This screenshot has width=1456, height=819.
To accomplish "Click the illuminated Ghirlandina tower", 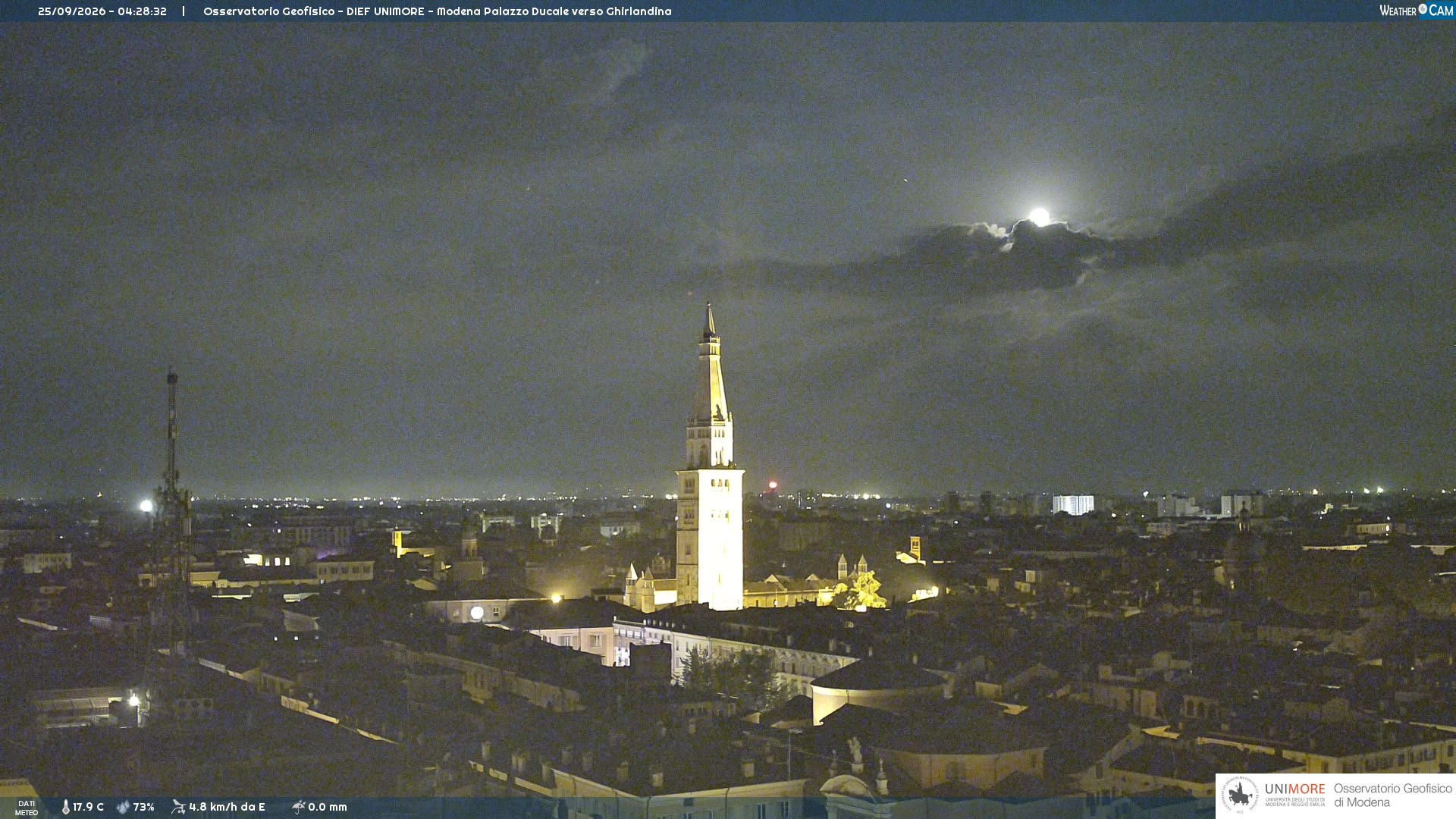I will coord(710,463).
